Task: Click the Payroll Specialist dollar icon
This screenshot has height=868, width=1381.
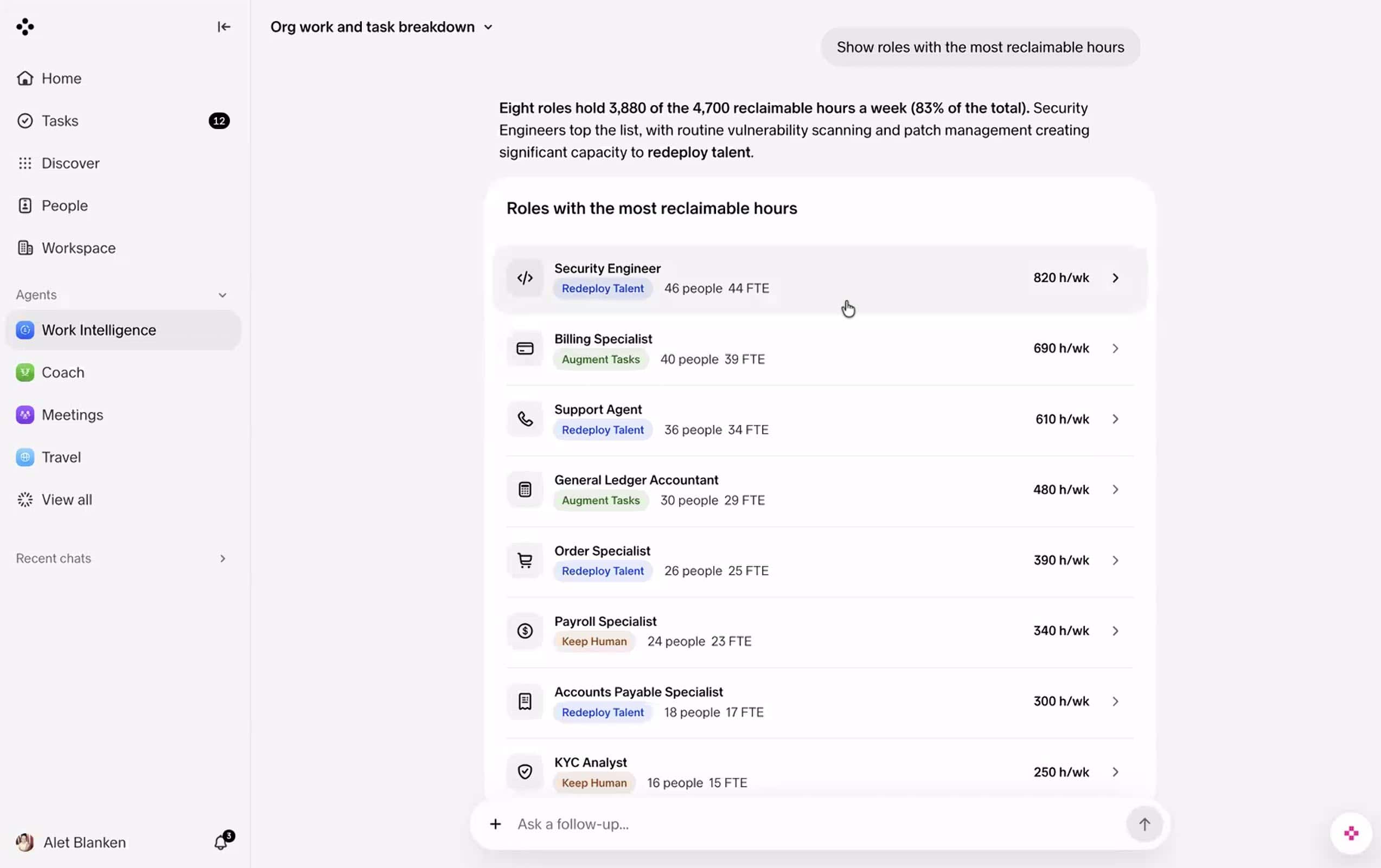Action: (524, 630)
